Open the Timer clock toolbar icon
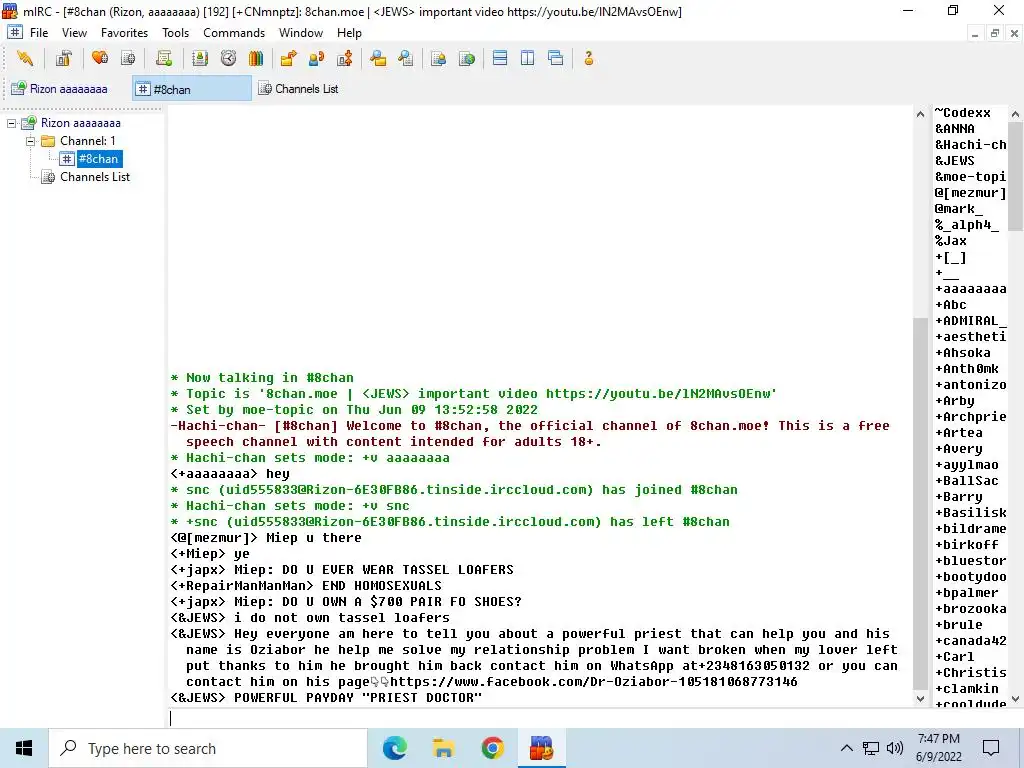This screenshot has width=1024, height=768. [x=228, y=59]
